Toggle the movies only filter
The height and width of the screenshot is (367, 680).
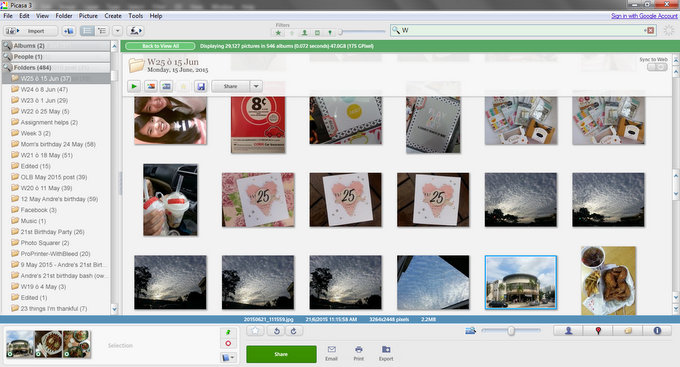[317, 33]
